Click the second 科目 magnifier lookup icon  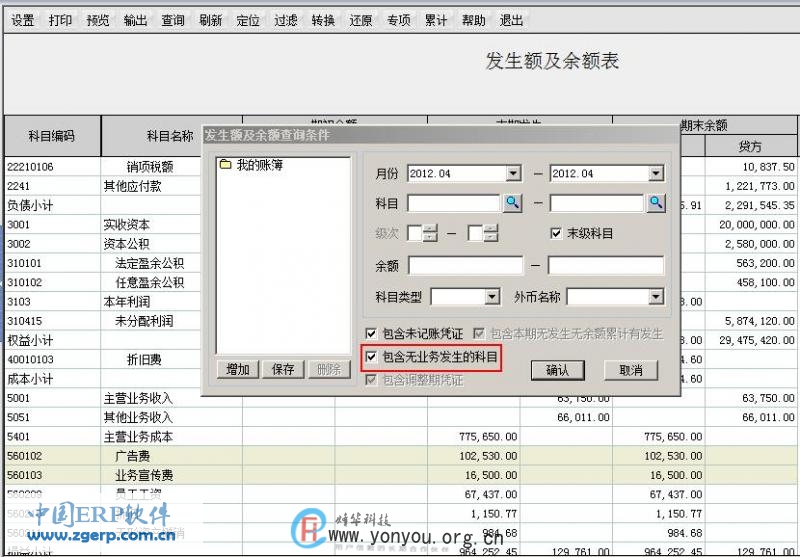656,204
